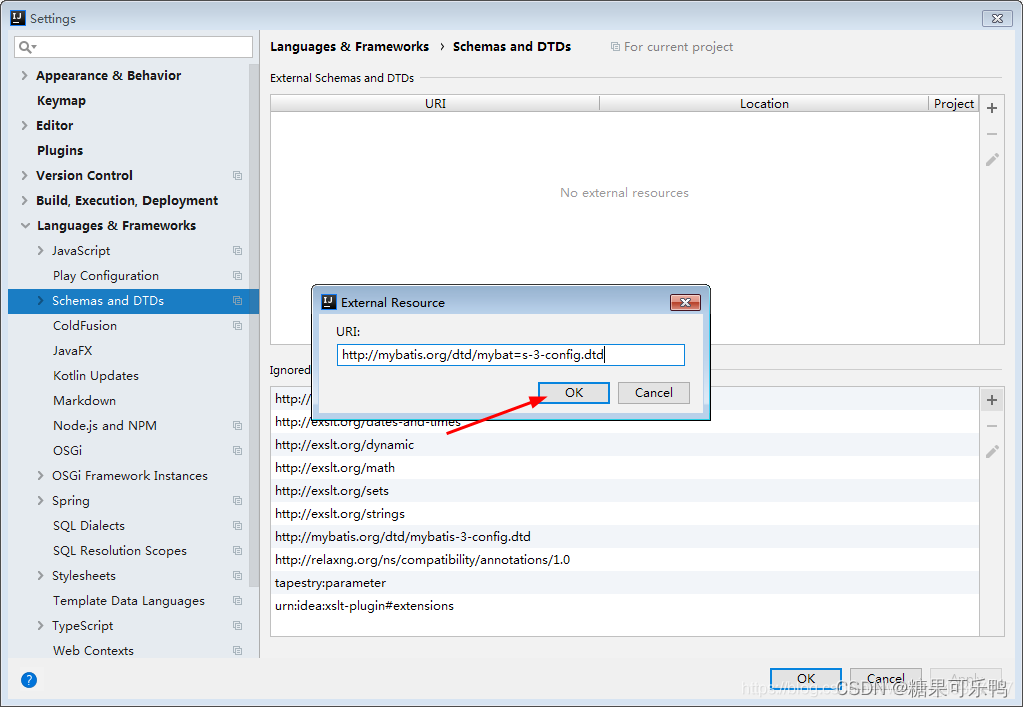Expand the Editor settings section
The height and width of the screenshot is (707, 1023).
23,125
